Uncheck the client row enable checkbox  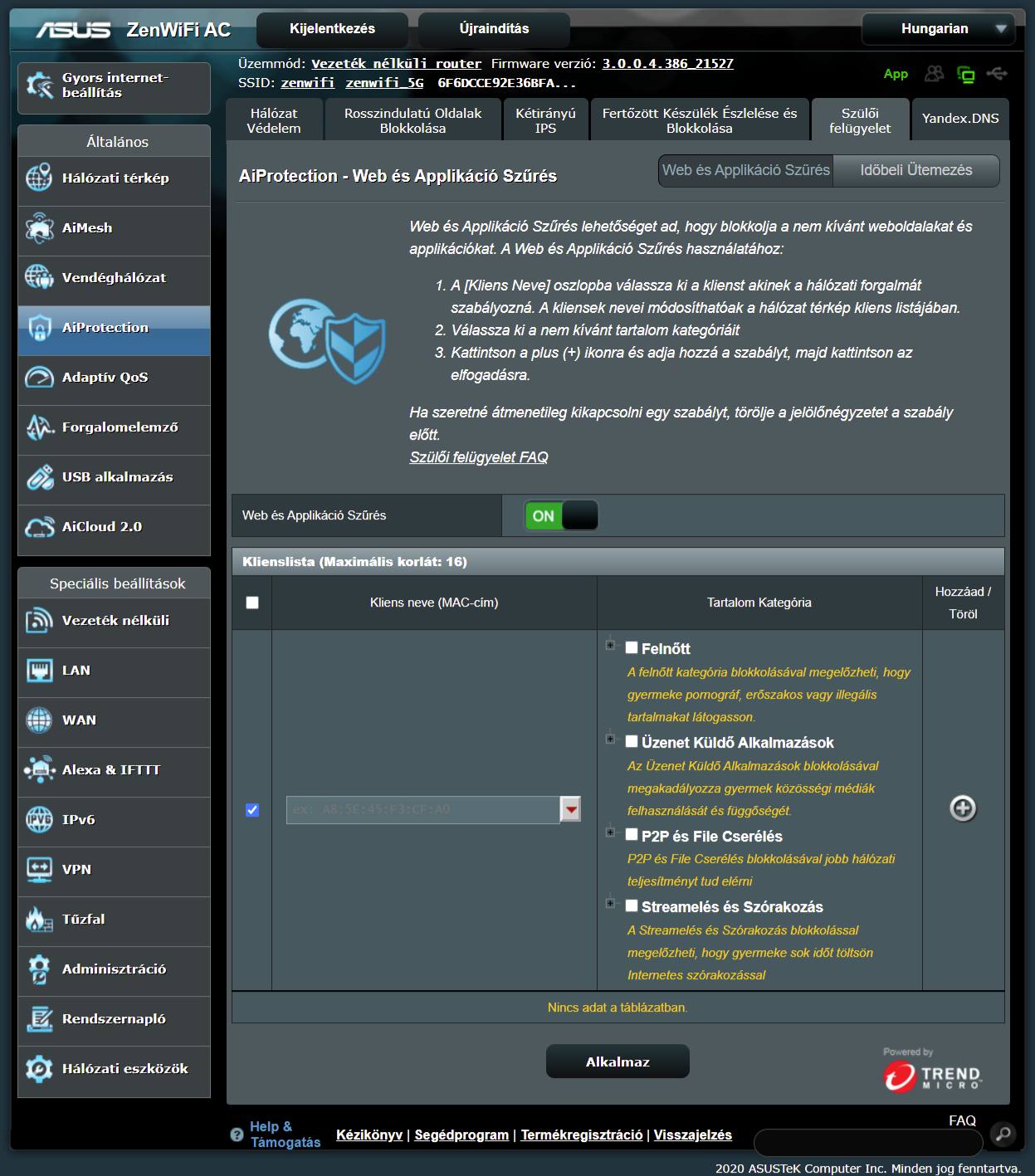click(x=252, y=810)
